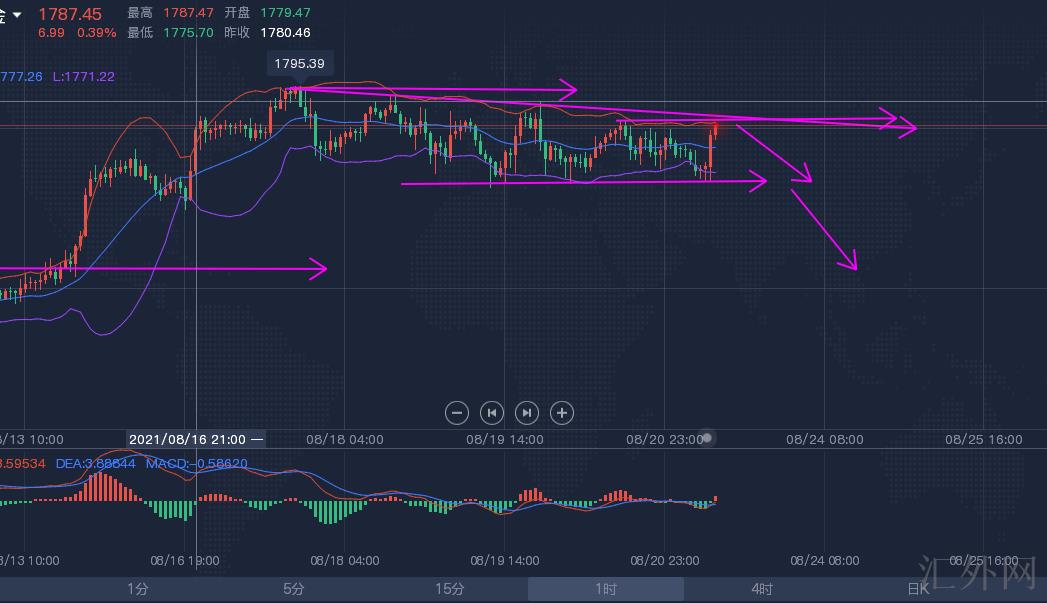This screenshot has width=1047, height=603.
Task: Open the symbol selector dropdown arrow
Action: tap(17, 14)
